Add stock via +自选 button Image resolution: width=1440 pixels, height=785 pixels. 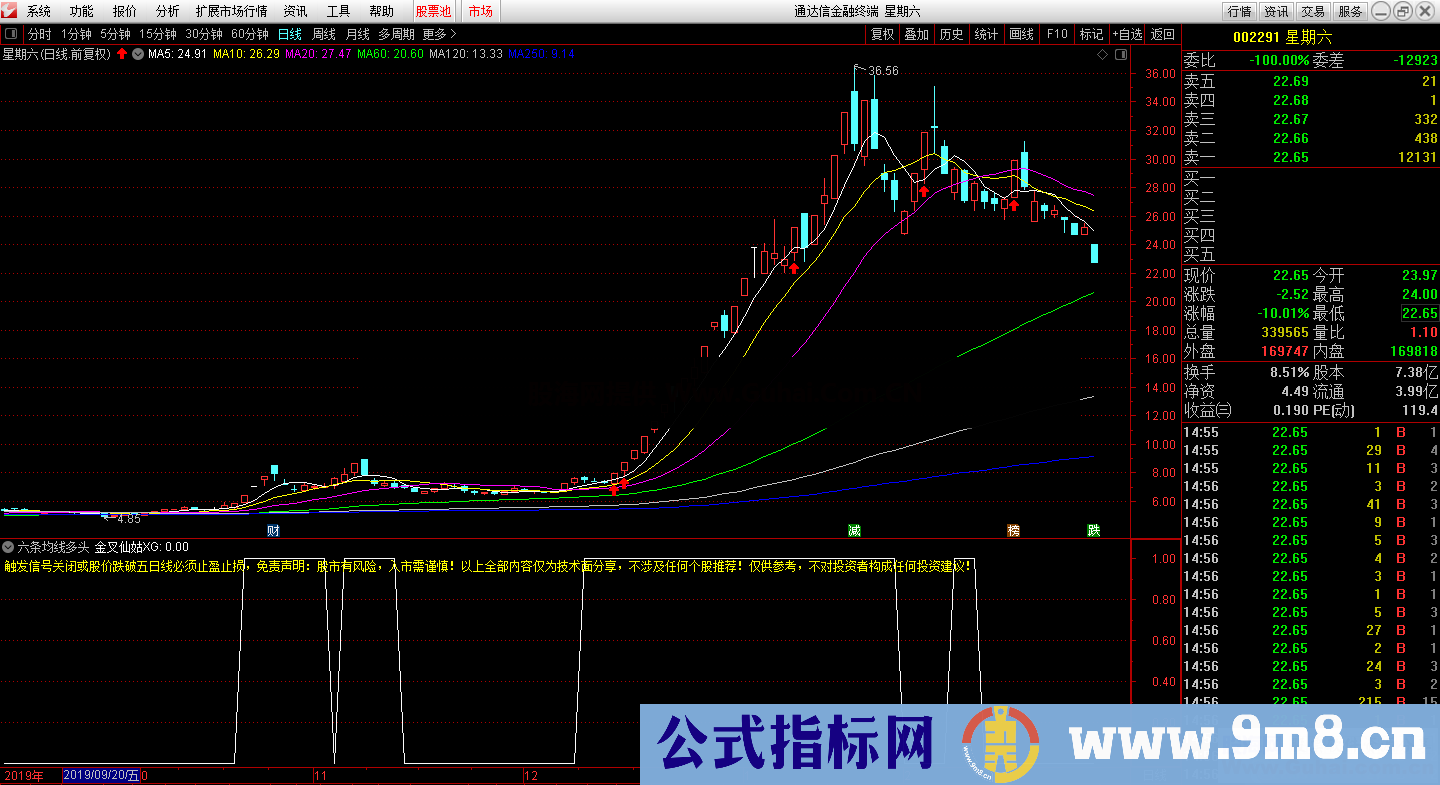coord(1127,33)
